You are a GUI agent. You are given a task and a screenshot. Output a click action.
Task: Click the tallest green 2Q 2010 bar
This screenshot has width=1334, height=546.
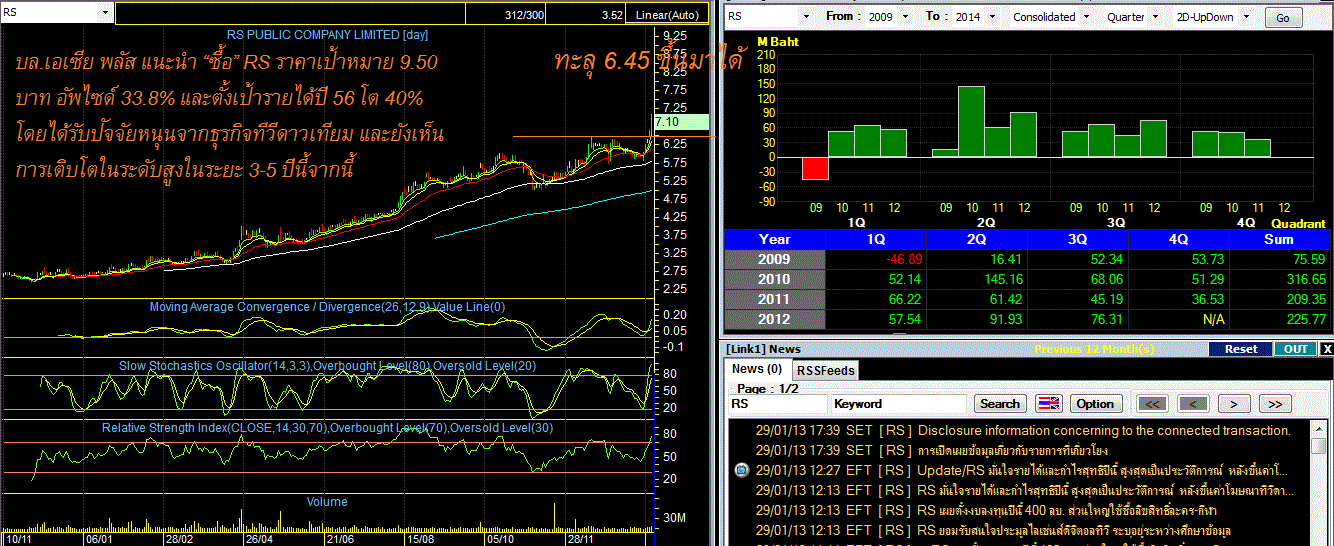click(971, 121)
